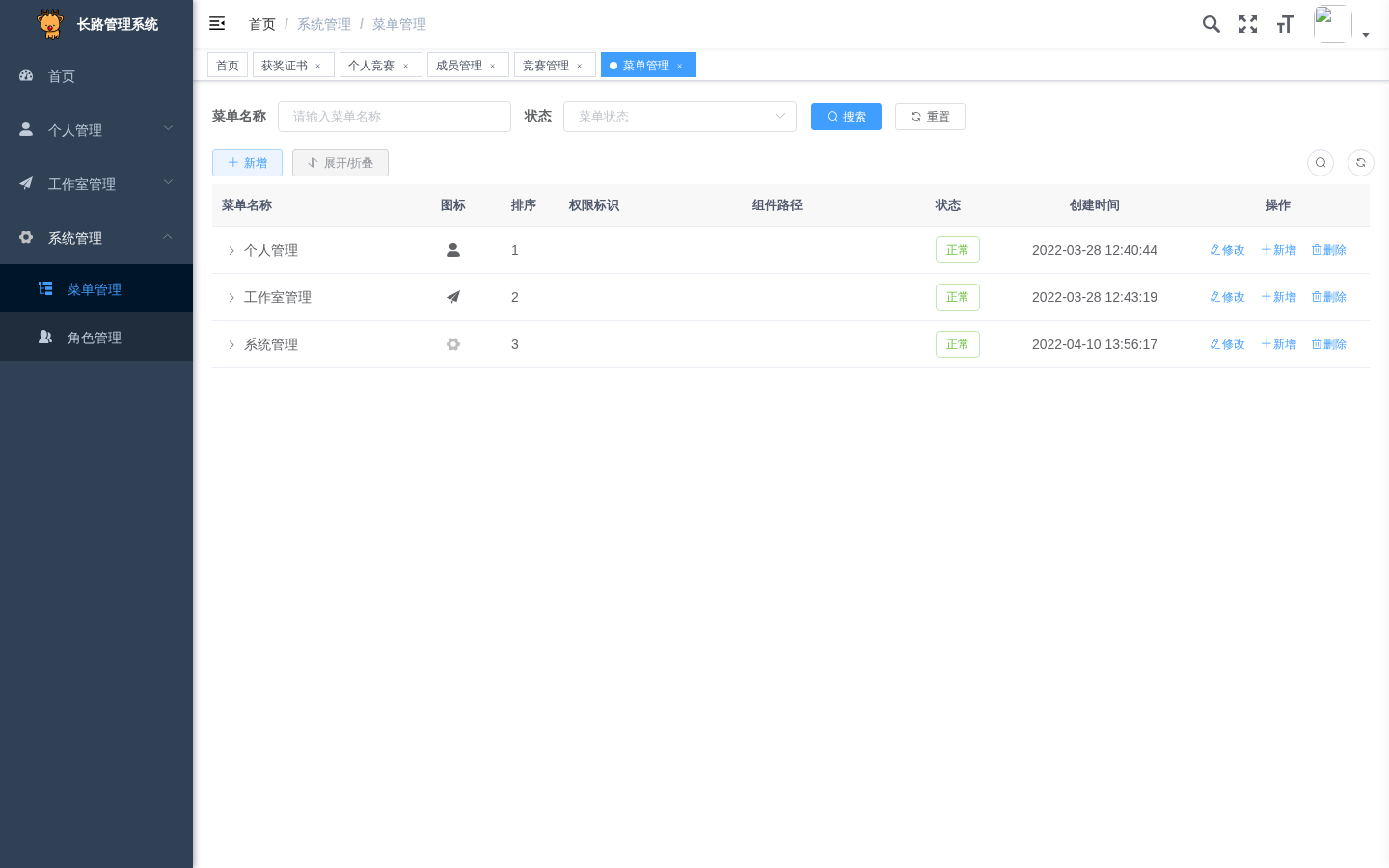The height and width of the screenshot is (868, 1389).
Task: Select 菜单管理 in the sidebar
Action: click(x=96, y=288)
